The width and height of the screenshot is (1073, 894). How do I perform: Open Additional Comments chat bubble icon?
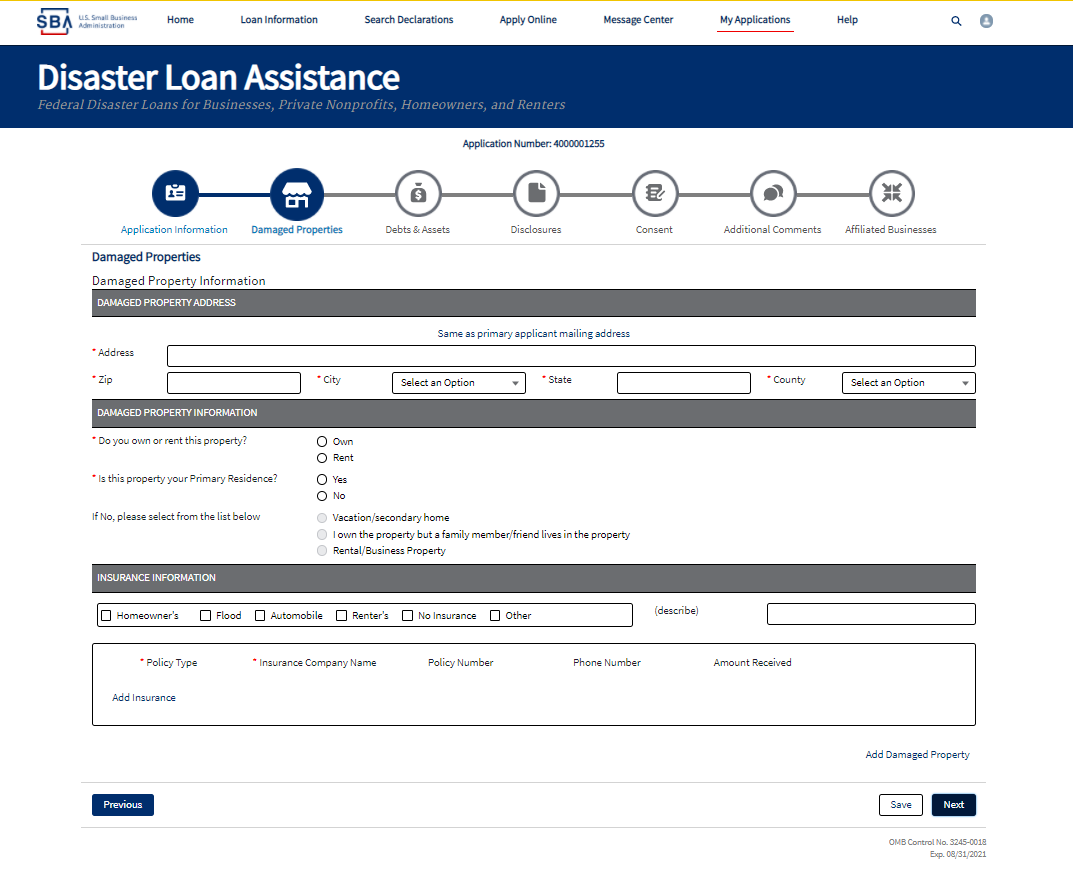pos(773,193)
